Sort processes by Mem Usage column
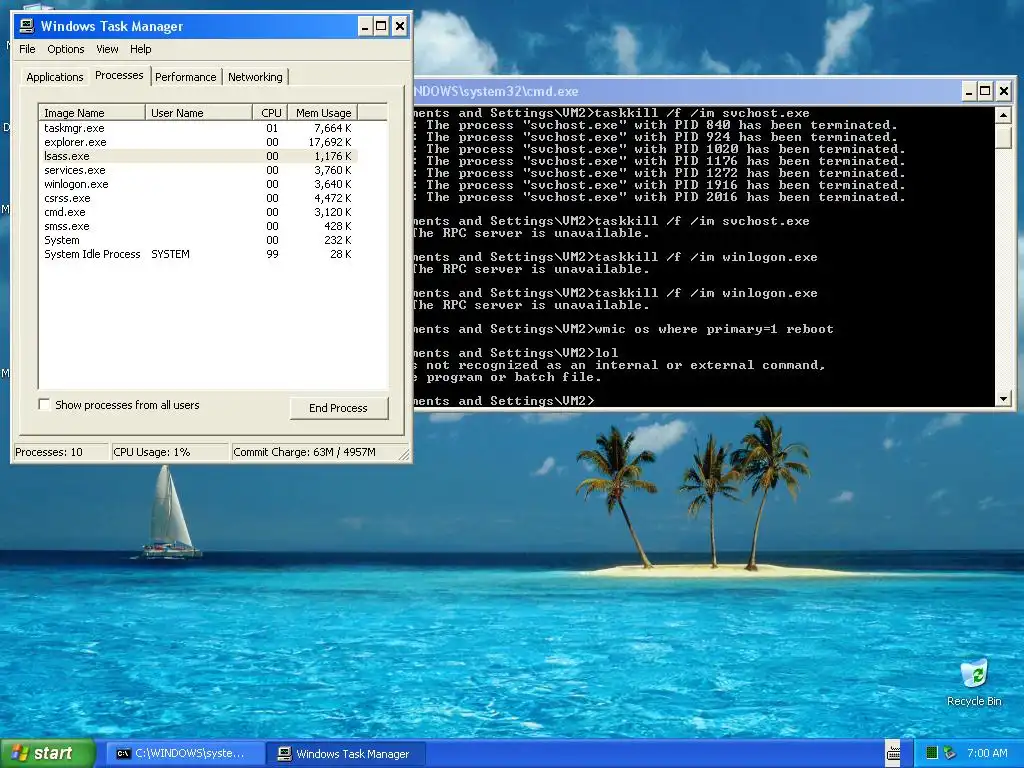1024x768 pixels. [x=323, y=113]
